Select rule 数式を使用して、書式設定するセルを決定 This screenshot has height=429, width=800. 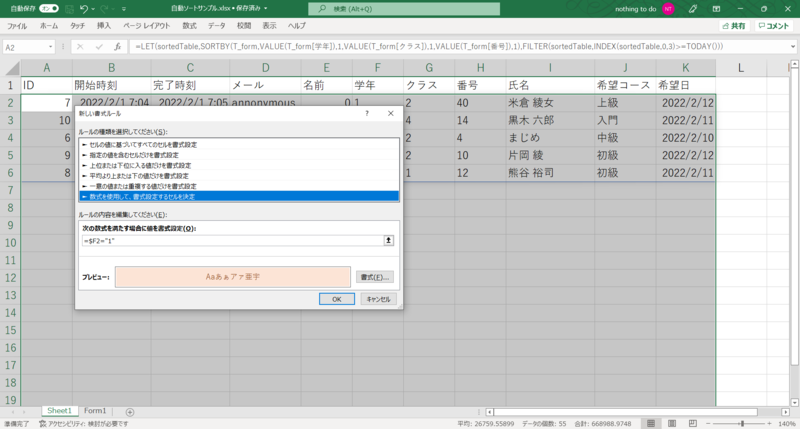pos(239,196)
